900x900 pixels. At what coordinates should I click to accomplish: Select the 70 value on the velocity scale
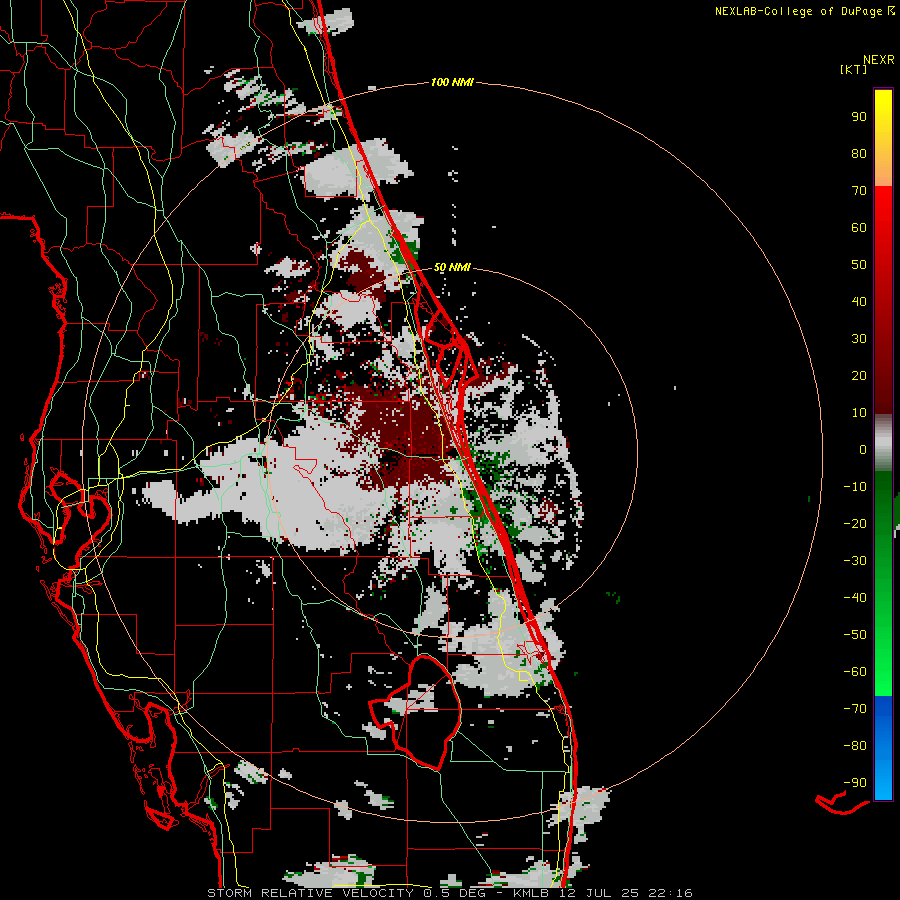[859, 191]
